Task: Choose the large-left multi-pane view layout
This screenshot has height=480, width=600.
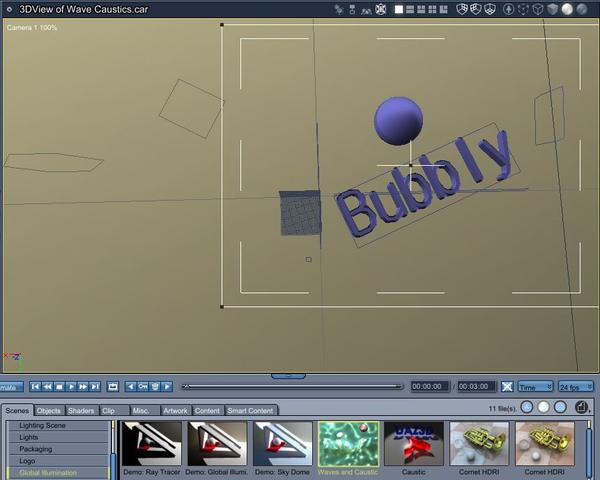Action: click(443, 10)
